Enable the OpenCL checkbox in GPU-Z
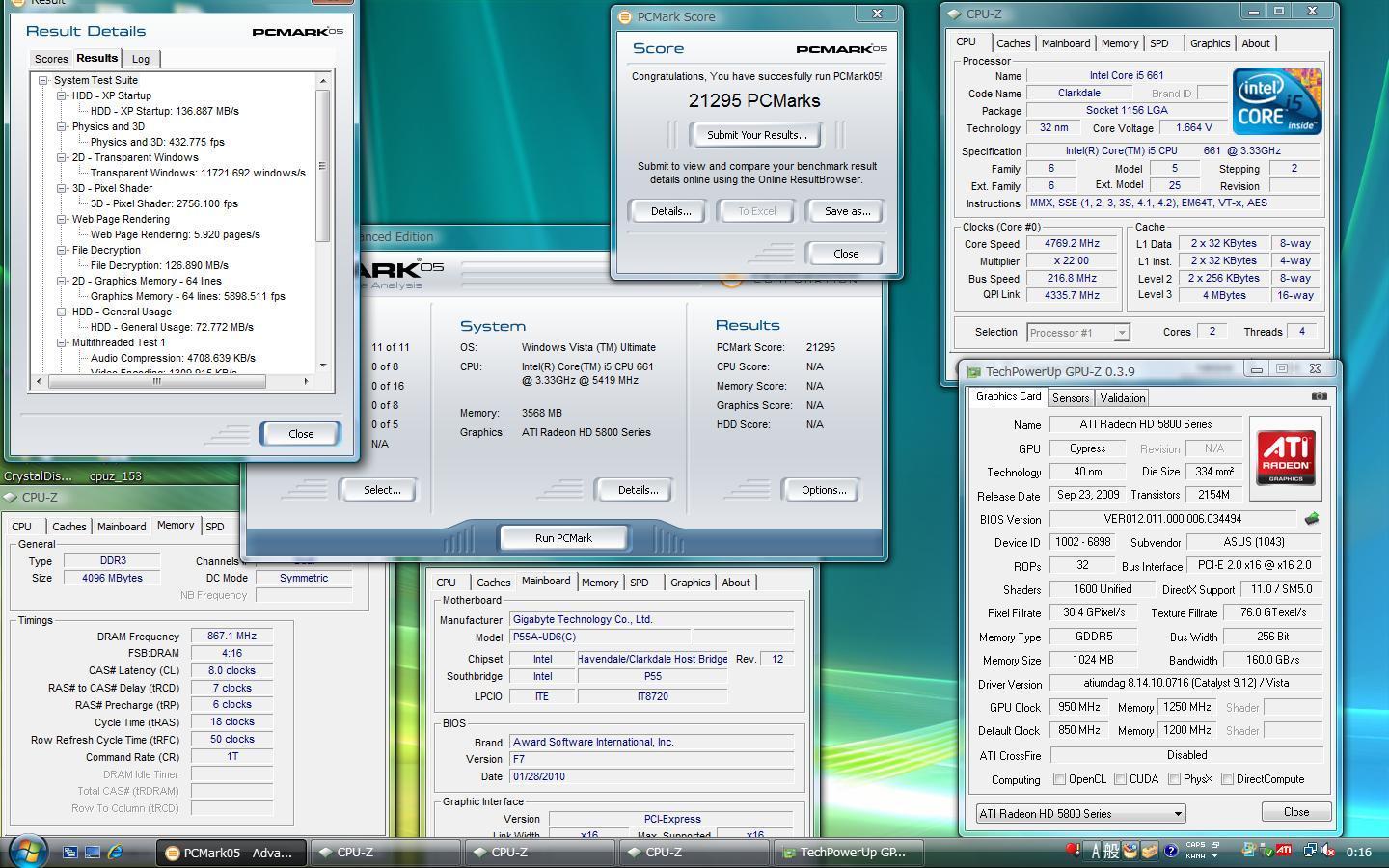Image resolution: width=1389 pixels, height=868 pixels. click(1059, 779)
